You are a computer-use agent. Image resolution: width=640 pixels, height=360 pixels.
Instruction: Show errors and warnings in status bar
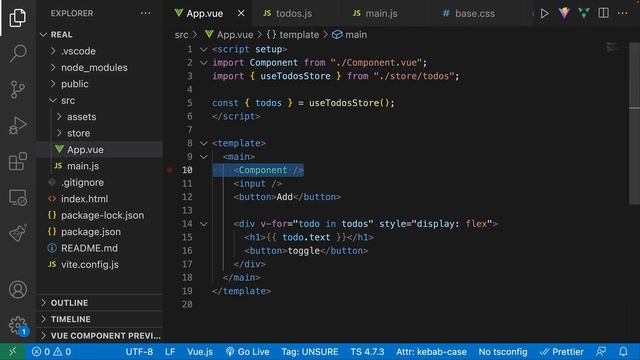point(51,351)
